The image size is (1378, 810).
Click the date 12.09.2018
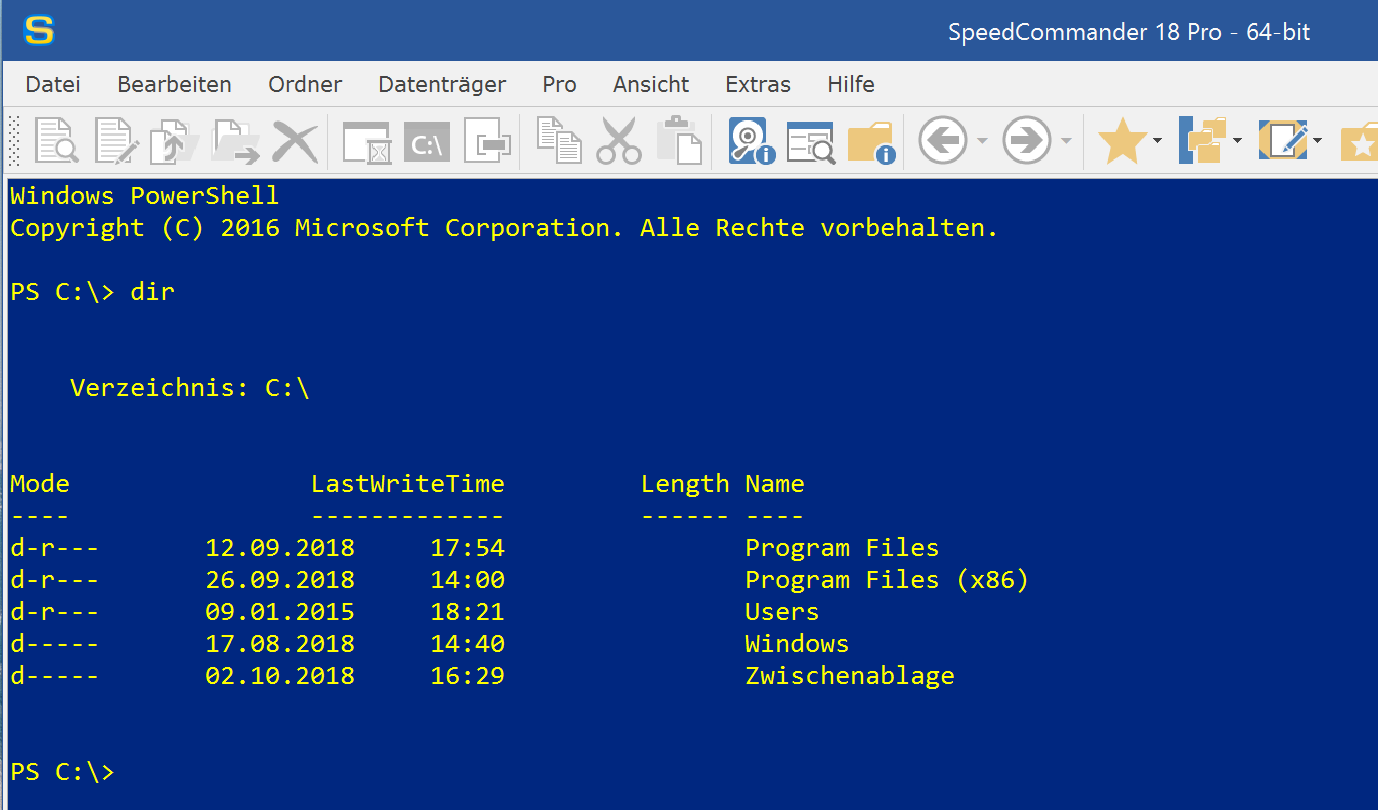coord(280,548)
